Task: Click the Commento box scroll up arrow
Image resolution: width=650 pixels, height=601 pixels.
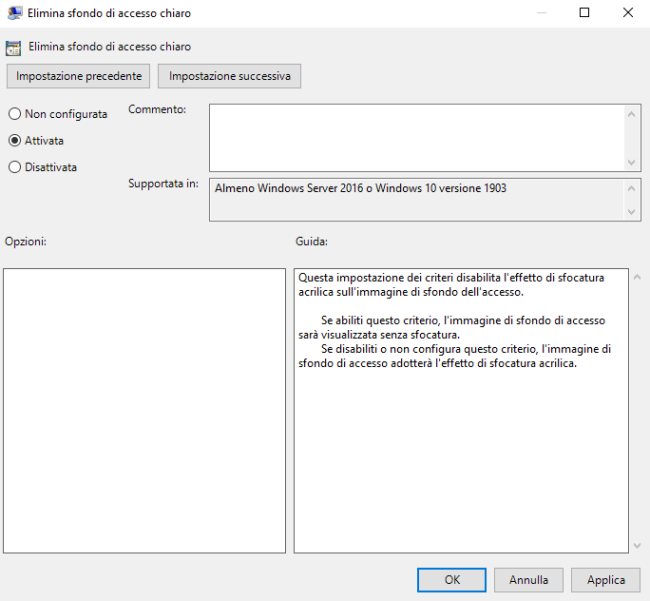Action: point(632,113)
